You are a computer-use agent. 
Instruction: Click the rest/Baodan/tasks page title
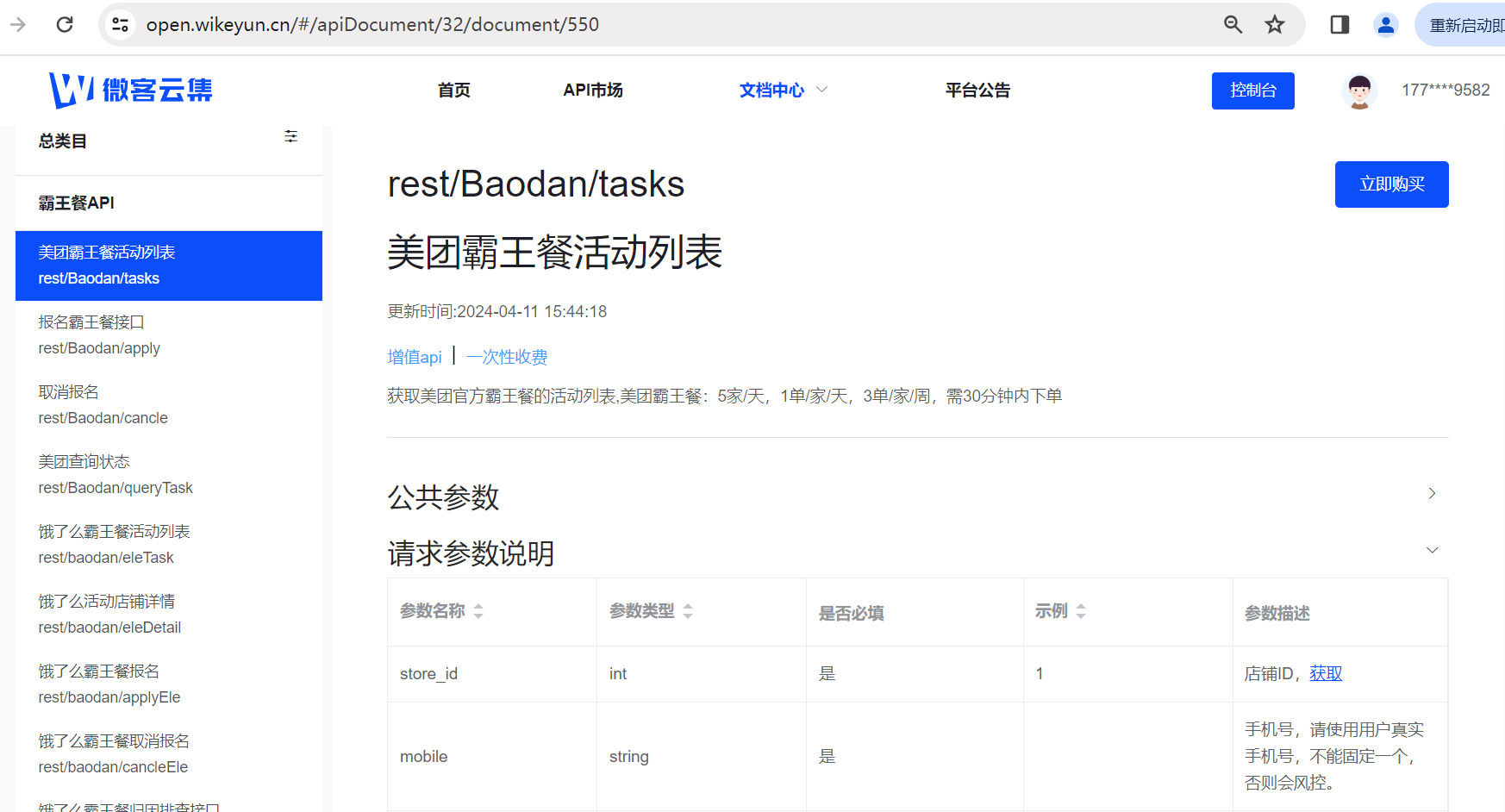tap(536, 184)
